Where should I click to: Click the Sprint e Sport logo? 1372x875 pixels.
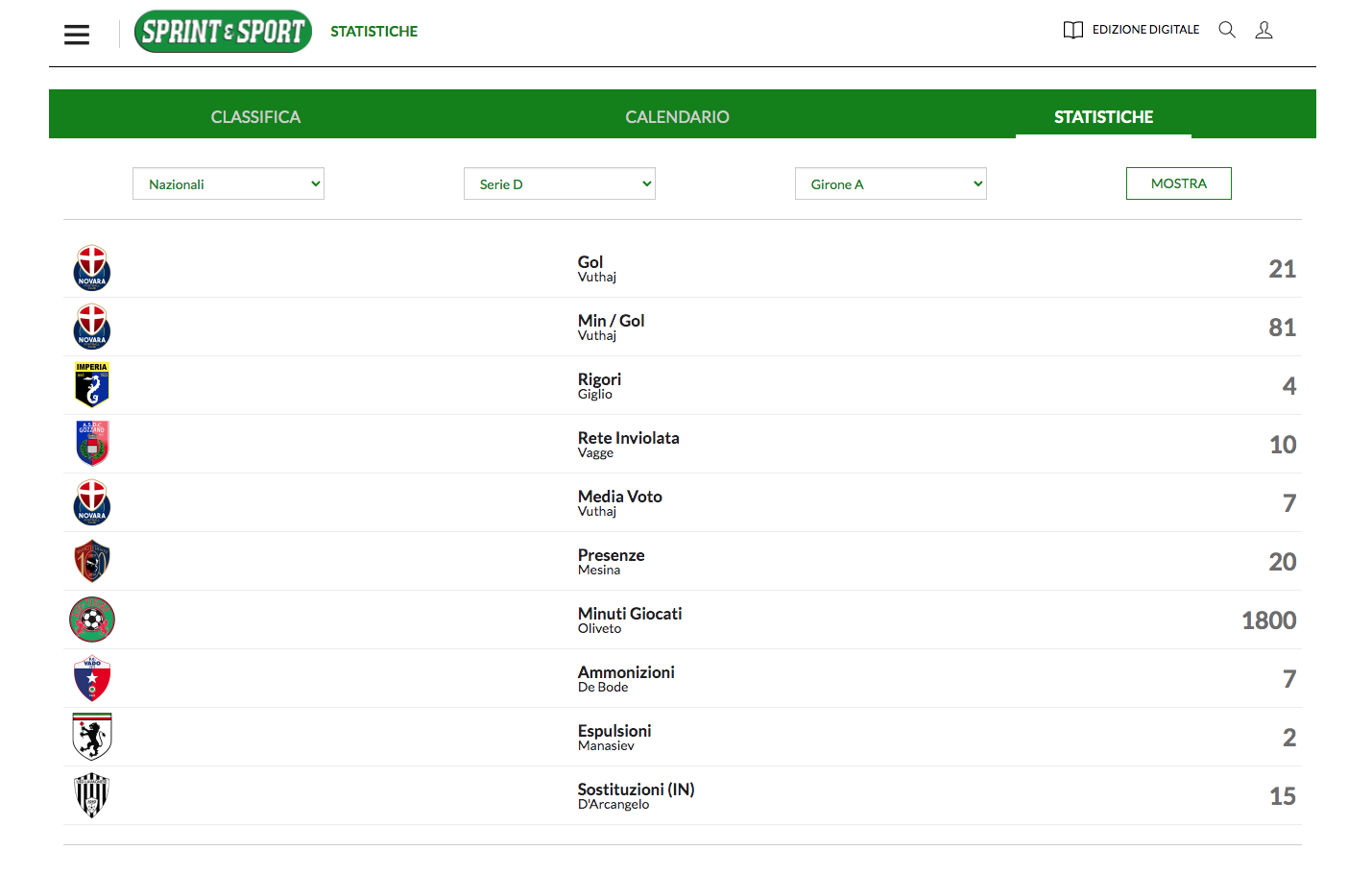(223, 32)
